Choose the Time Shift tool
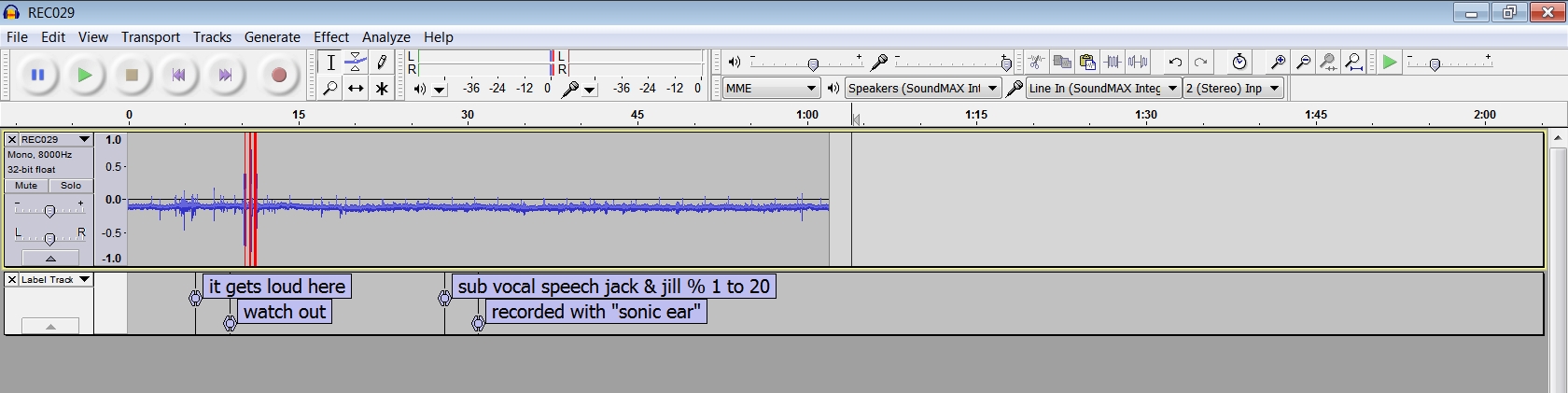This screenshot has width=1568, height=393. pyautogui.click(x=356, y=89)
